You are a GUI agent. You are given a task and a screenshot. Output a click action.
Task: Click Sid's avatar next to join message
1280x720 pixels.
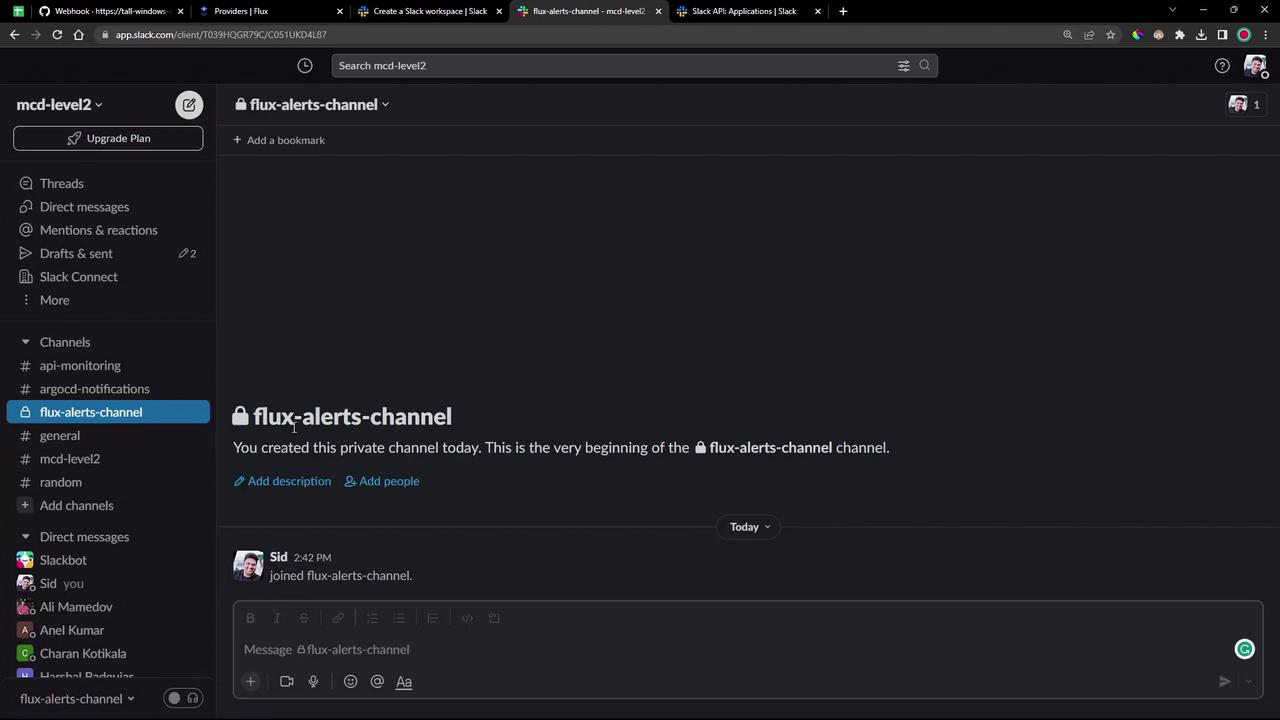coord(248,566)
